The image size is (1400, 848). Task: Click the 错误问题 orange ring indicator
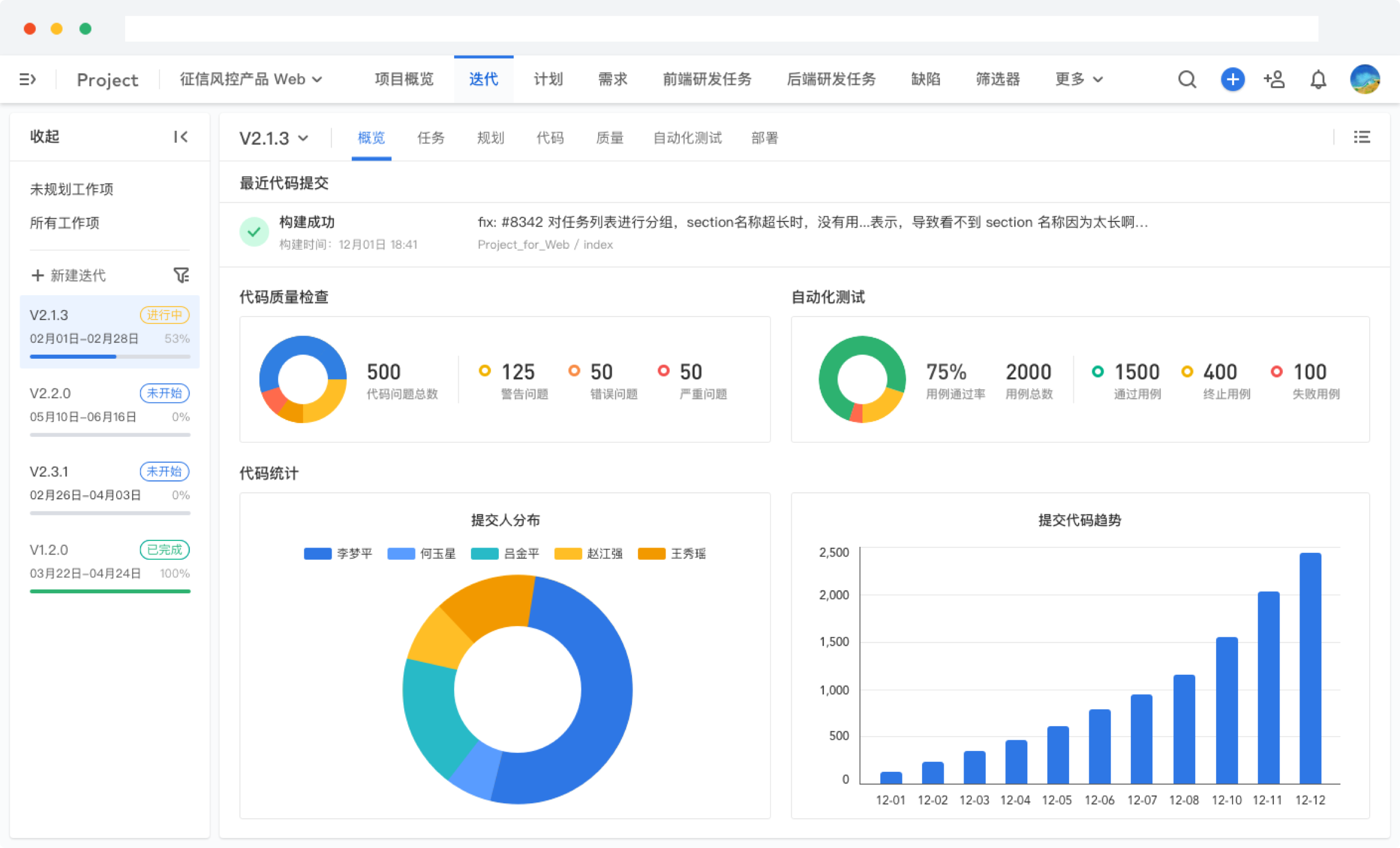574,371
